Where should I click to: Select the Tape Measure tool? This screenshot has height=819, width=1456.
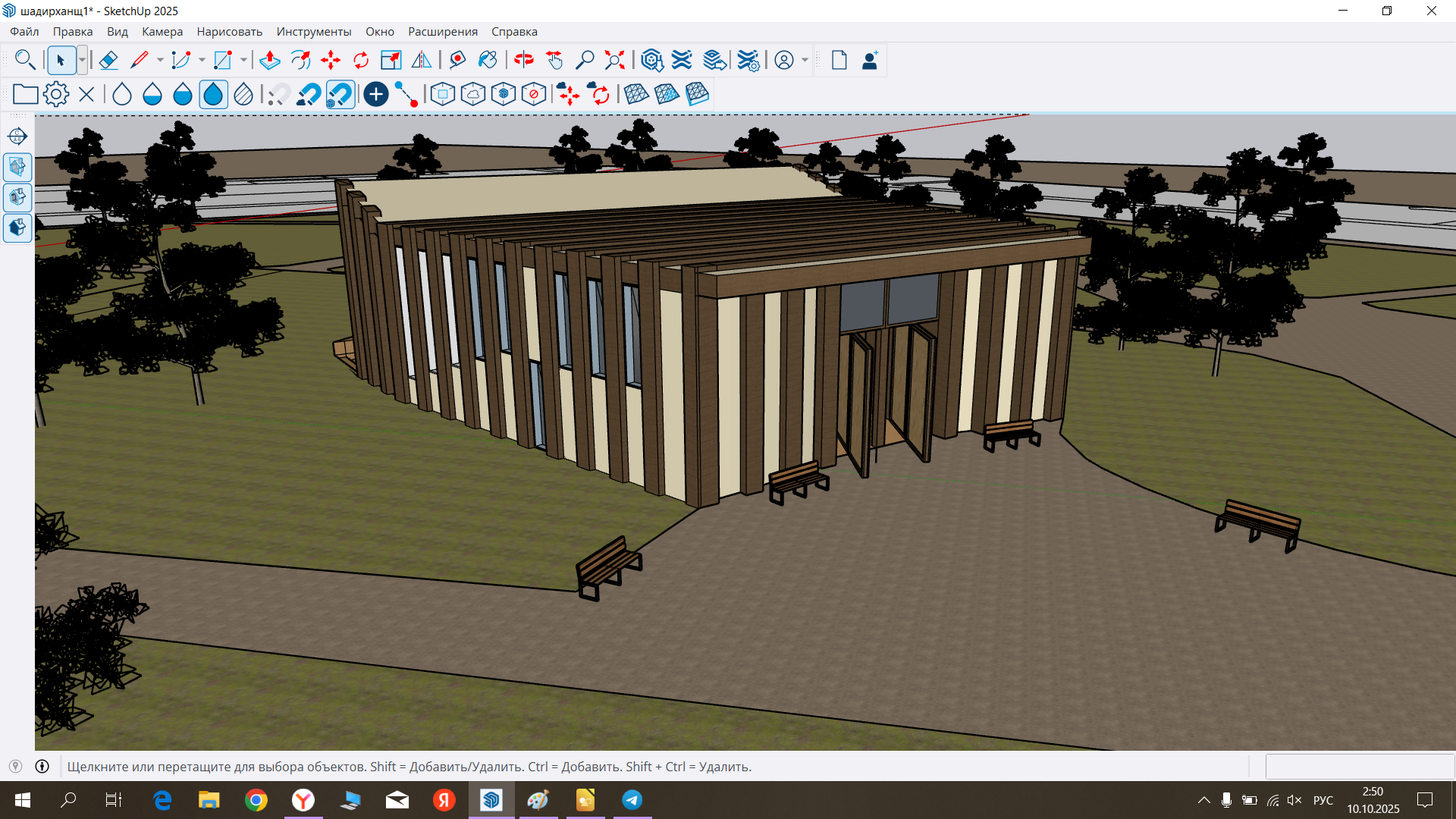tap(457, 60)
